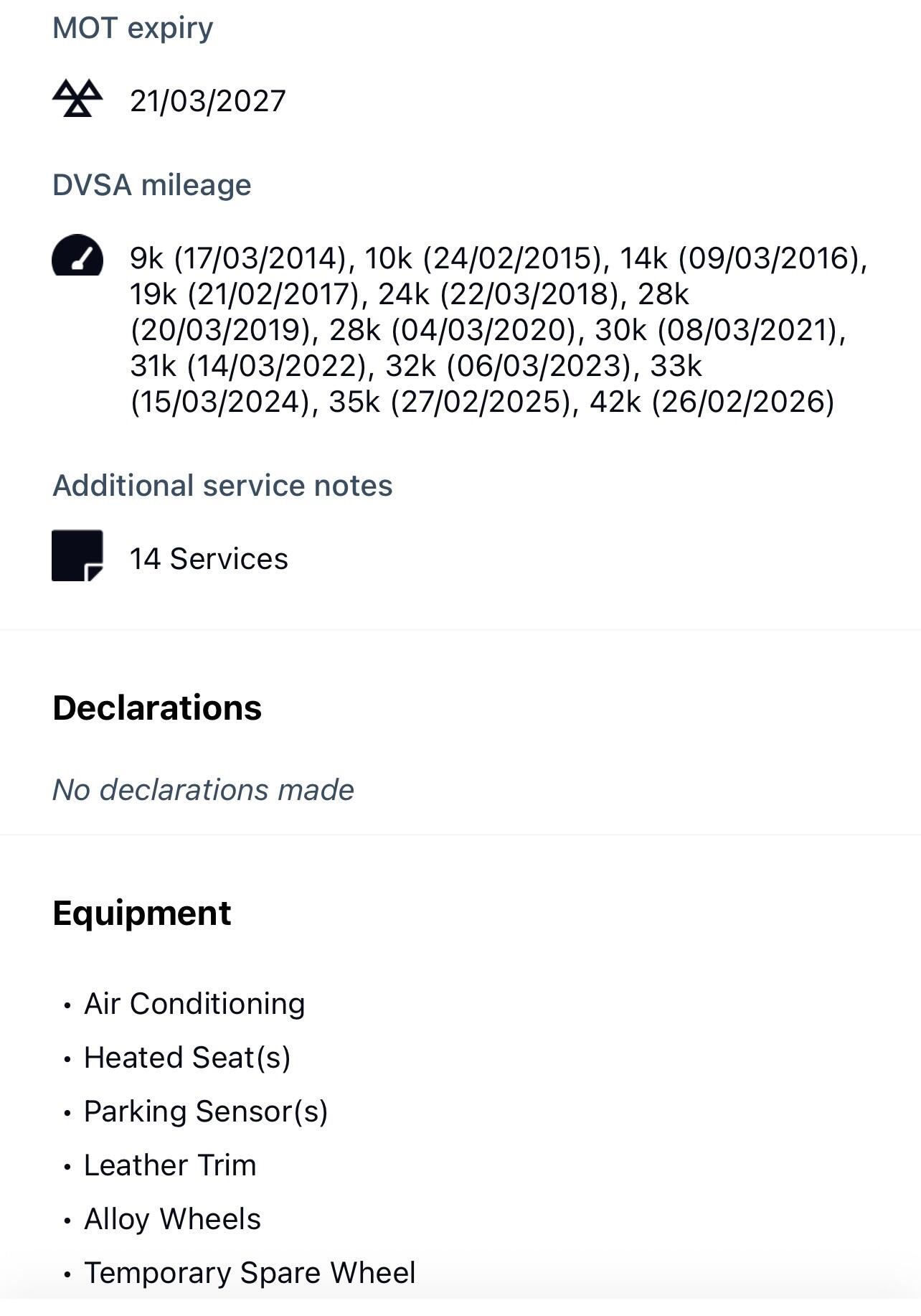Viewport: 921px width, 1316px height.
Task: Click the Declarations section heading
Action: pos(157,708)
